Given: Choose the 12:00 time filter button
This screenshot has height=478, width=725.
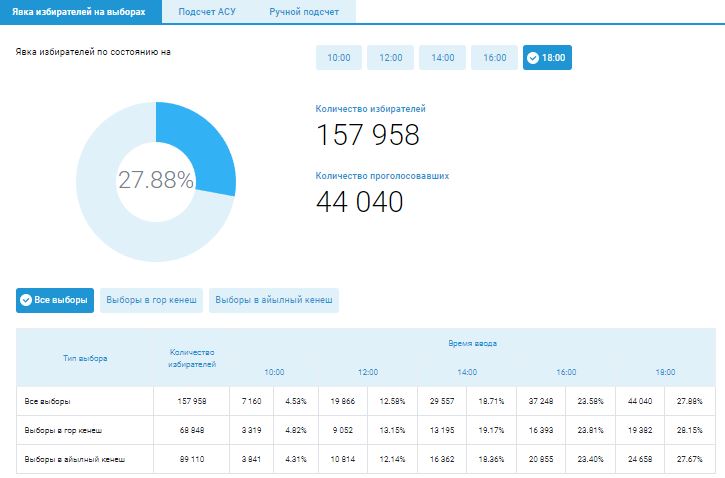Looking at the screenshot, I should coord(391,58).
